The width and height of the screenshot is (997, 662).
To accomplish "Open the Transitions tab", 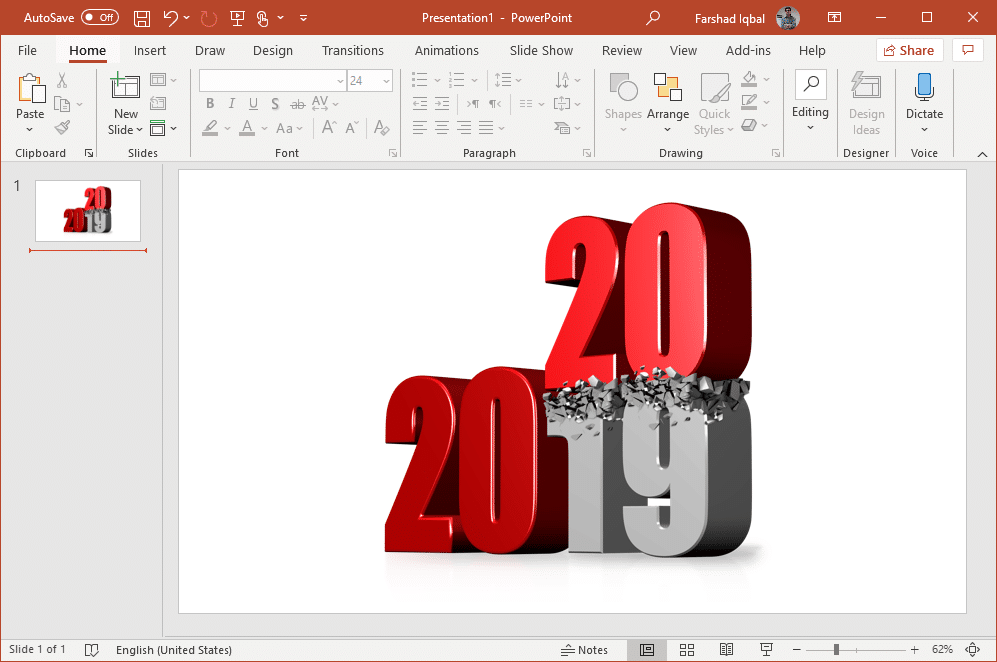I will pos(353,50).
